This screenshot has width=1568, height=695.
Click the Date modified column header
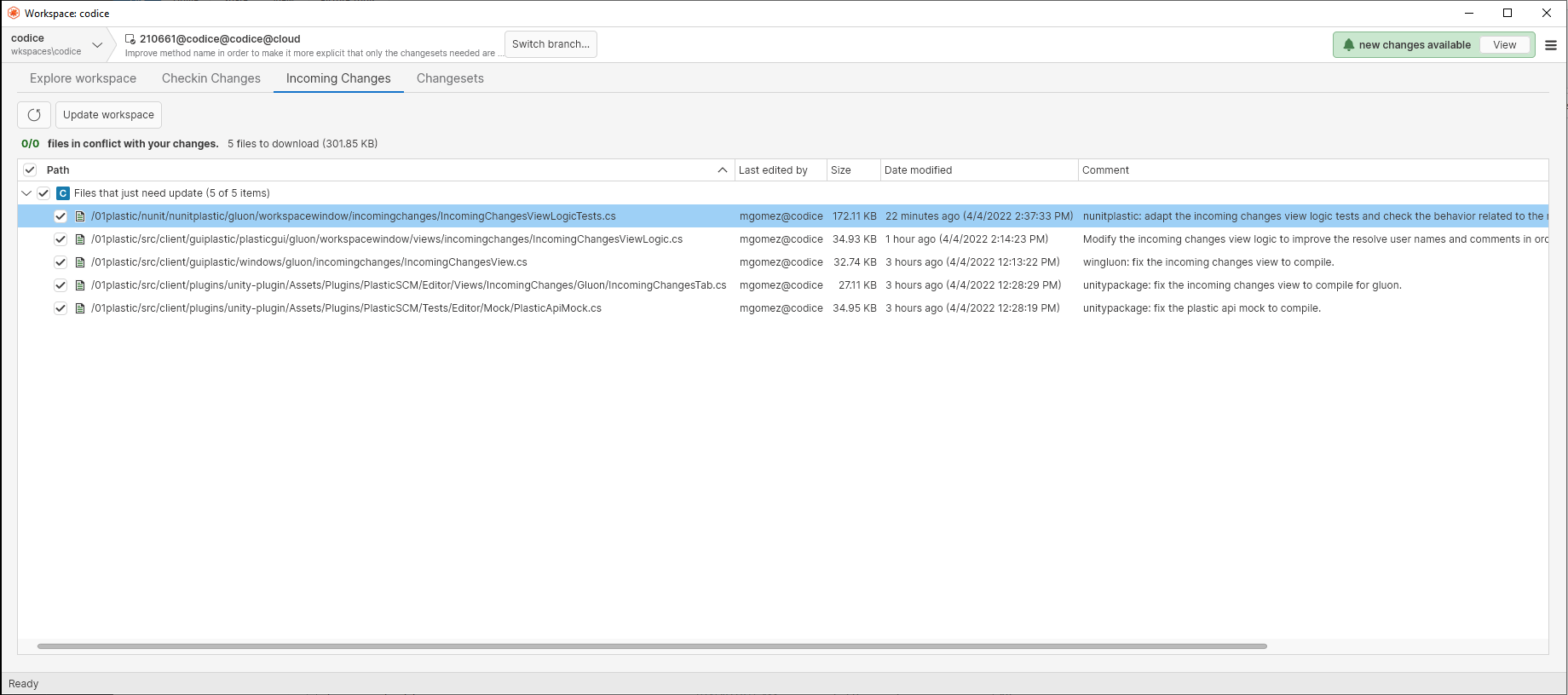pyautogui.click(x=979, y=170)
